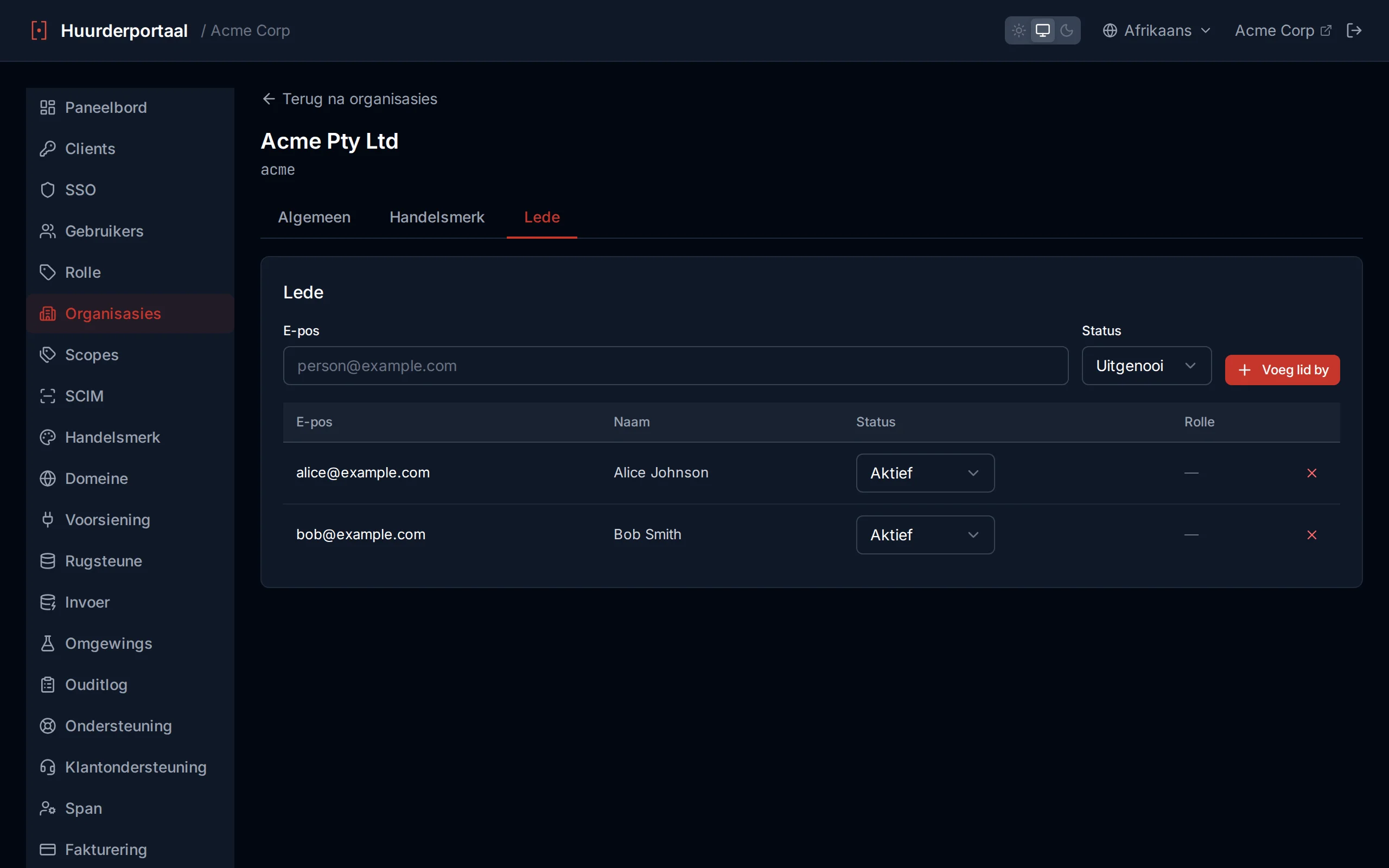This screenshot has width=1389, height=868.
Task: Open Domeine globe item
Action: click(x=130, y=479)
